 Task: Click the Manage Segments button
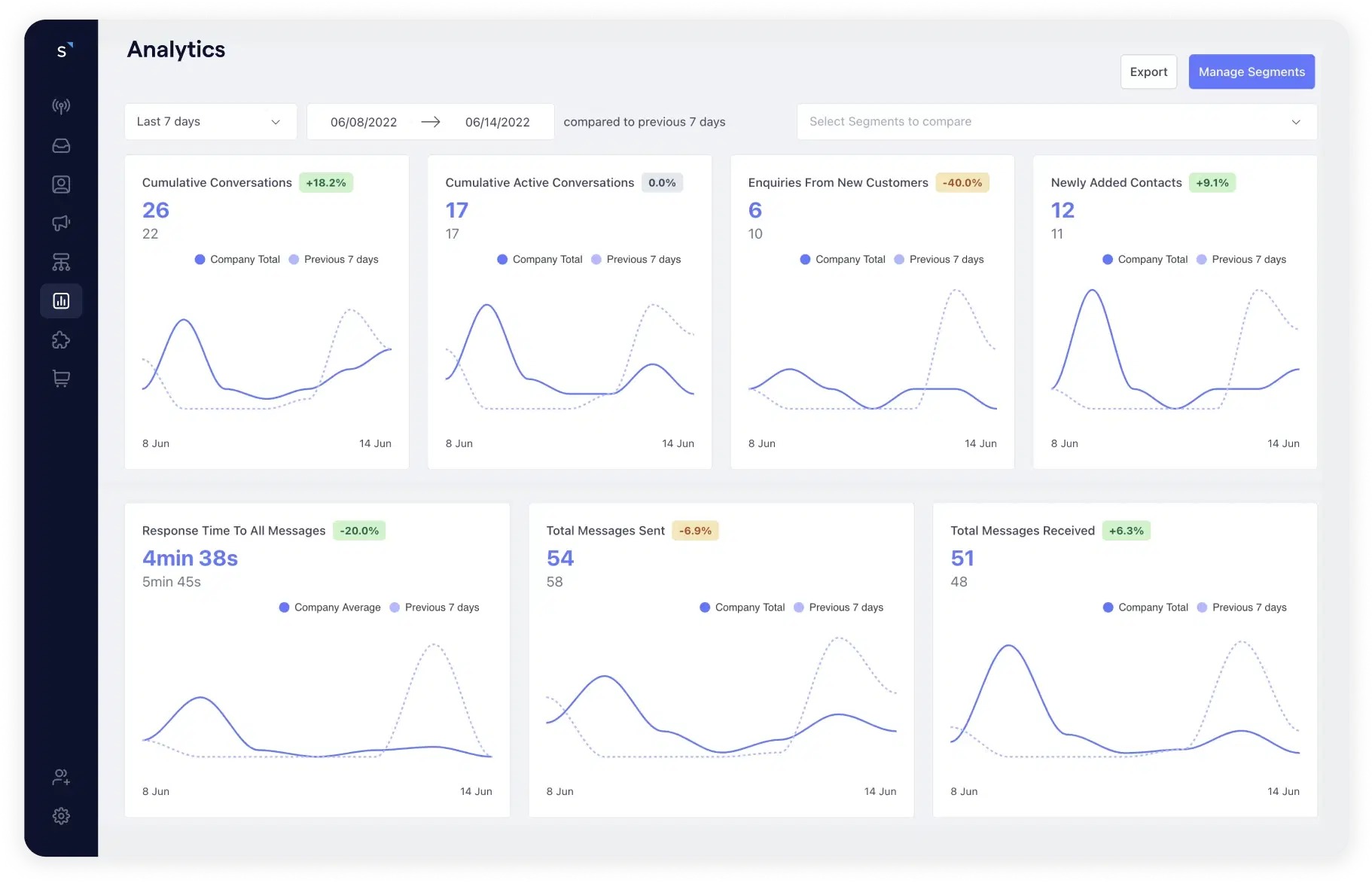(x=1252, y=72)
